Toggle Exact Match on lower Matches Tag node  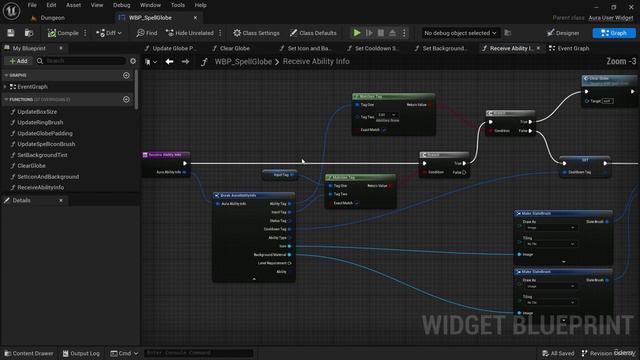356,203
